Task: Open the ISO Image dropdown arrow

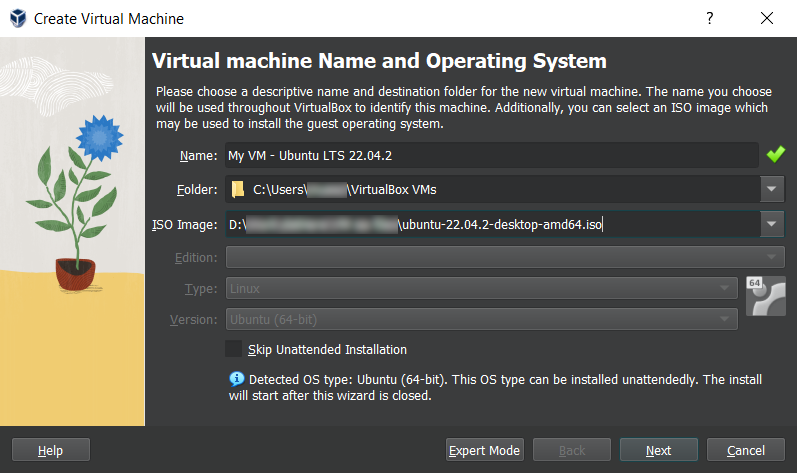Action: pyautogui.click(x=772, y=224)
